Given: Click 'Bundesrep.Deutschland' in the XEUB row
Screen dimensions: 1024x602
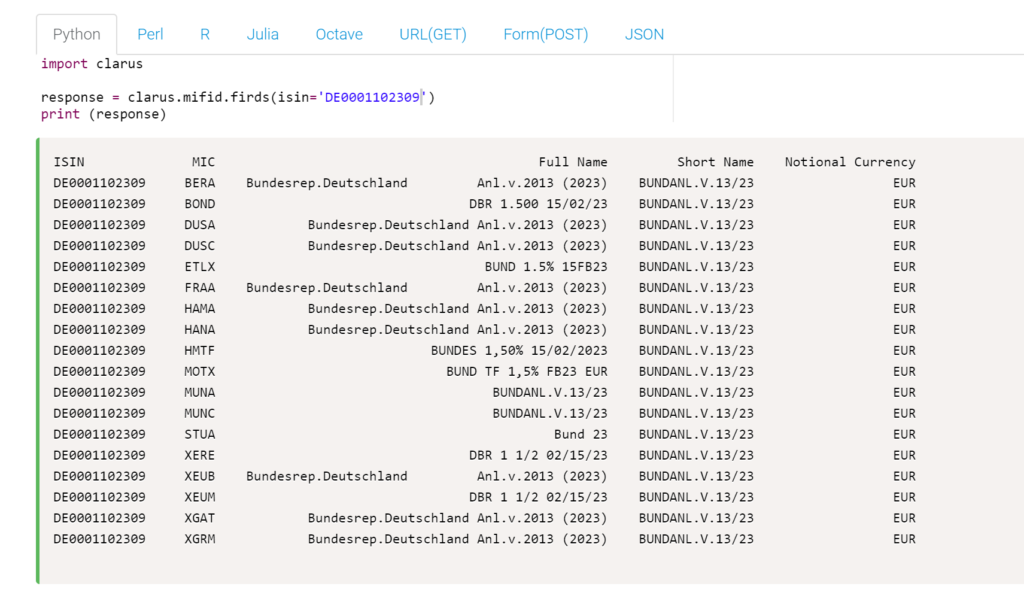Looking at the screenshot, I should click(327, 476).
